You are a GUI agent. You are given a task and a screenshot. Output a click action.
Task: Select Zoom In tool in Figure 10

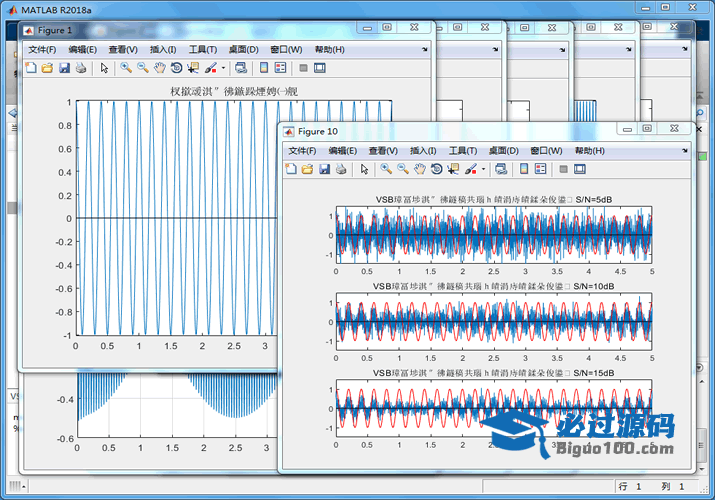[386, 169]
